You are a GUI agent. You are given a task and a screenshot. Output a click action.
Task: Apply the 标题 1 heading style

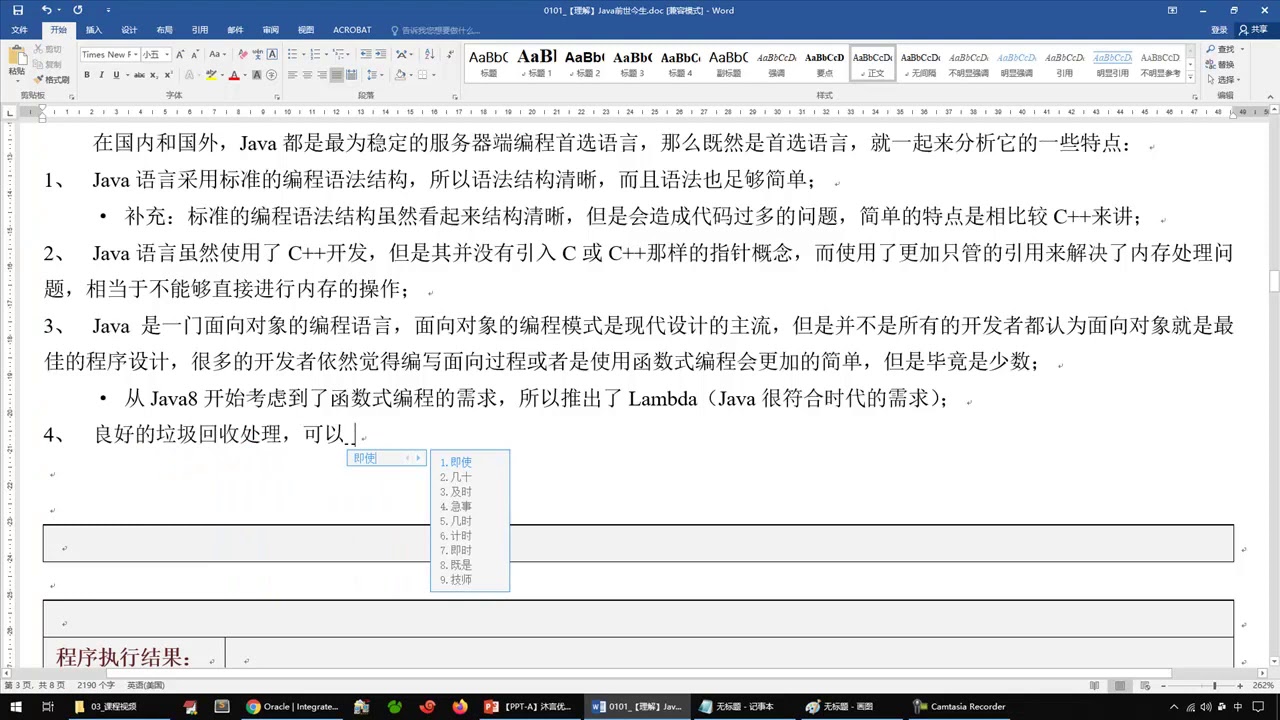[537, 63]
